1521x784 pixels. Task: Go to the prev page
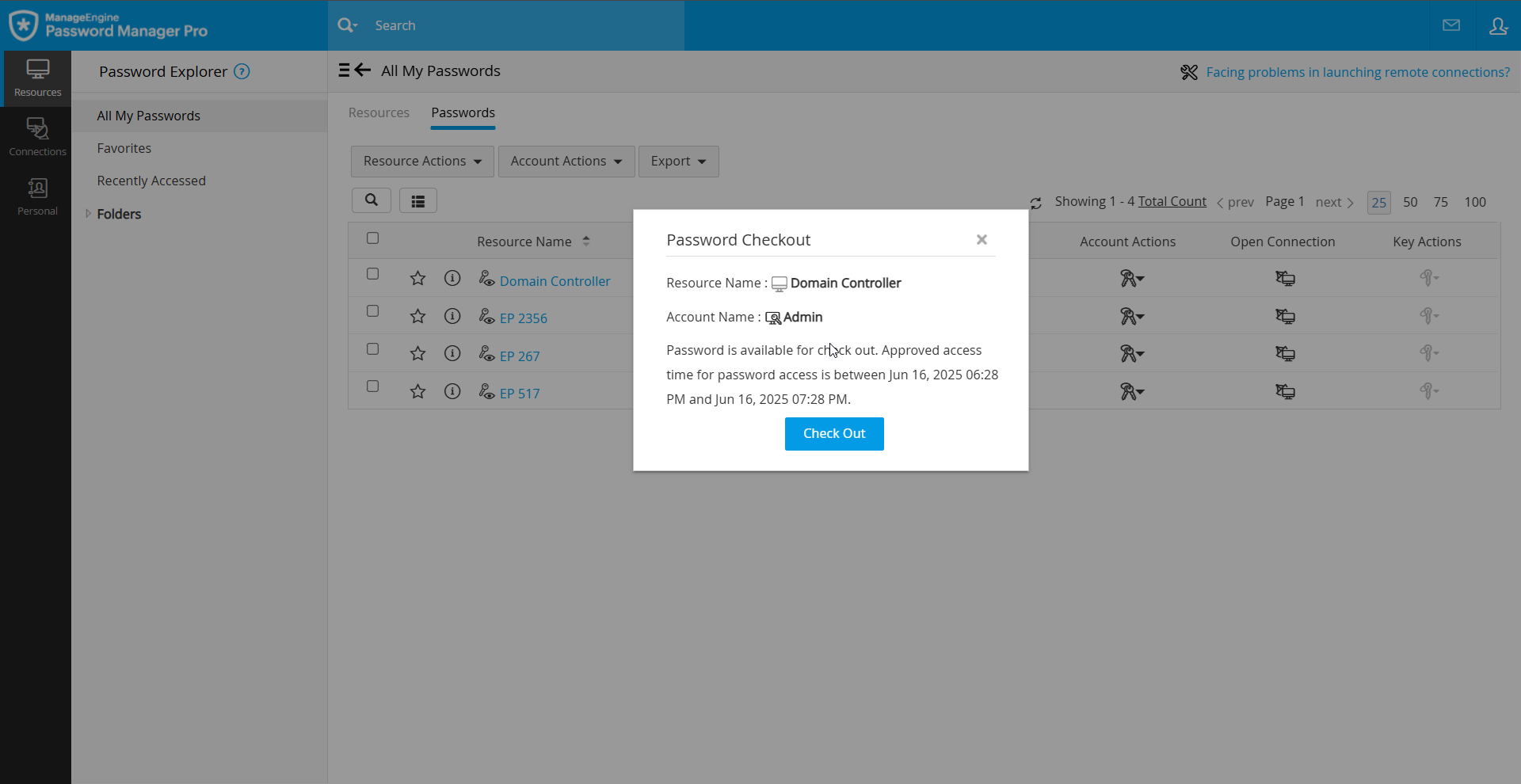pyautogui.click(x=1235, y=202)
